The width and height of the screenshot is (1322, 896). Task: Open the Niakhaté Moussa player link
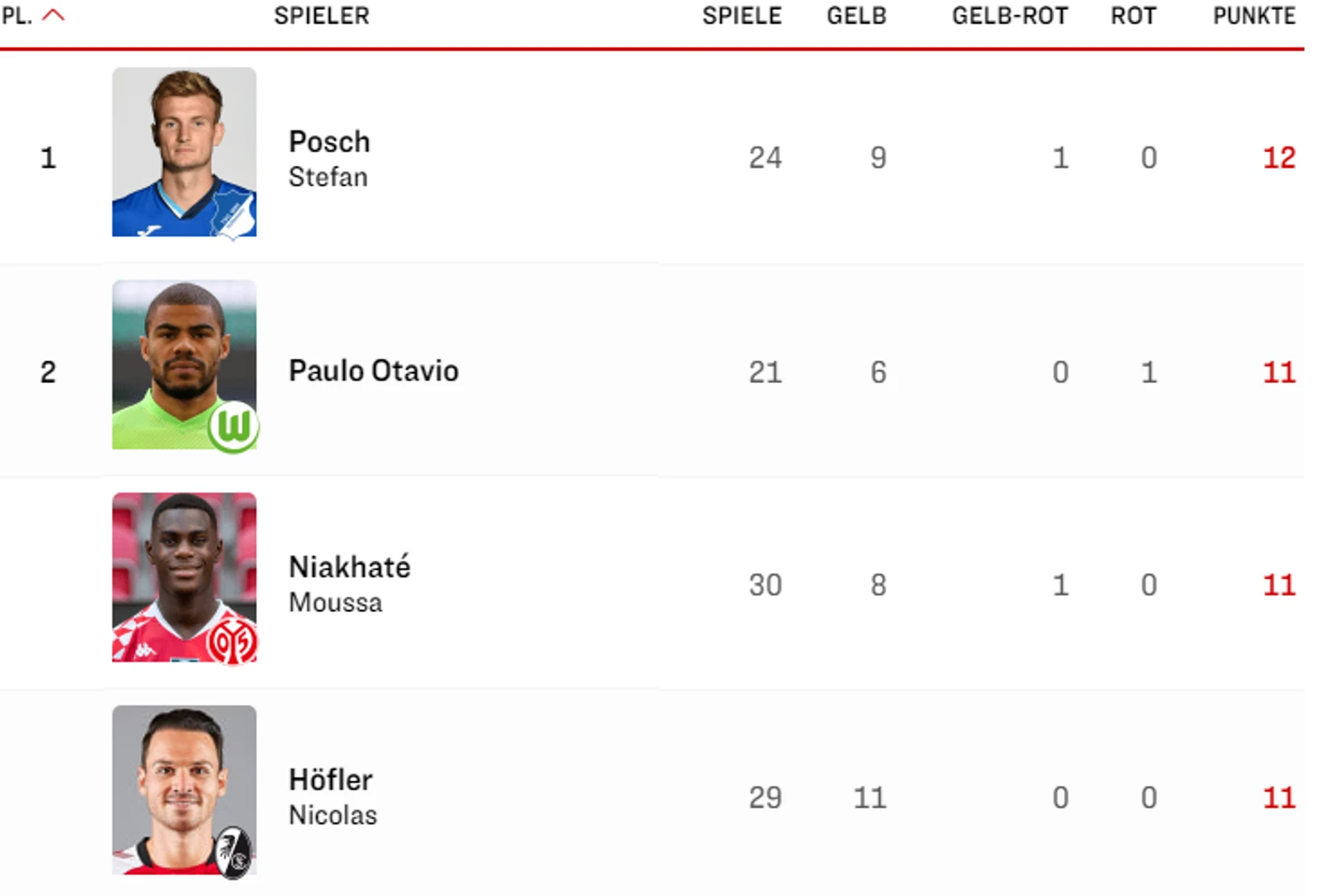tap(350, 584)
